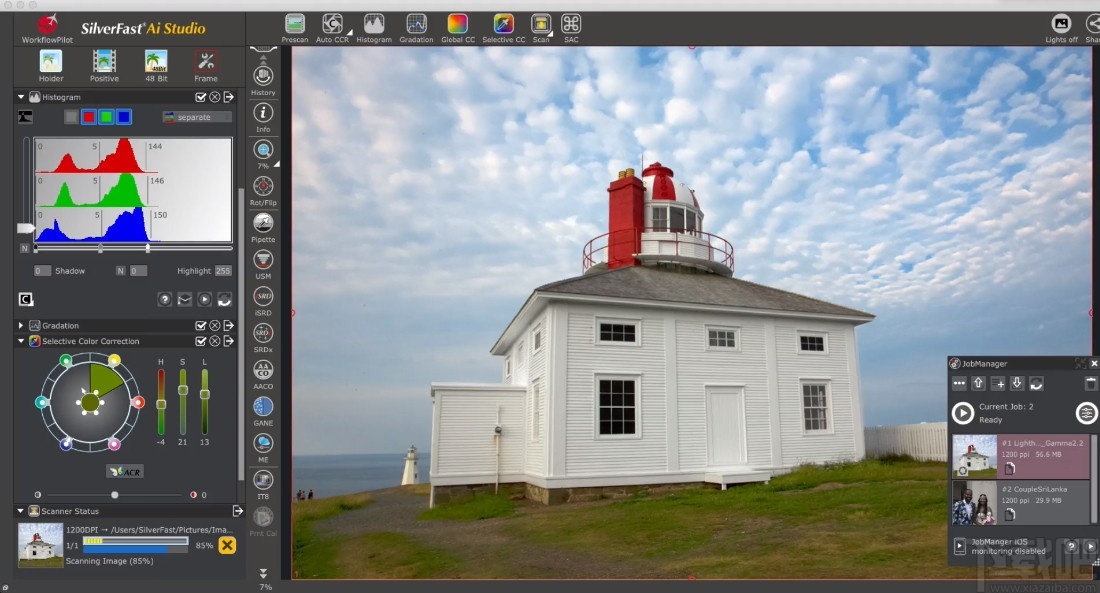Open the Rot/Flip tool in the sidebar
Viewport: 1100px width, 593px height.
coord(262,187)
